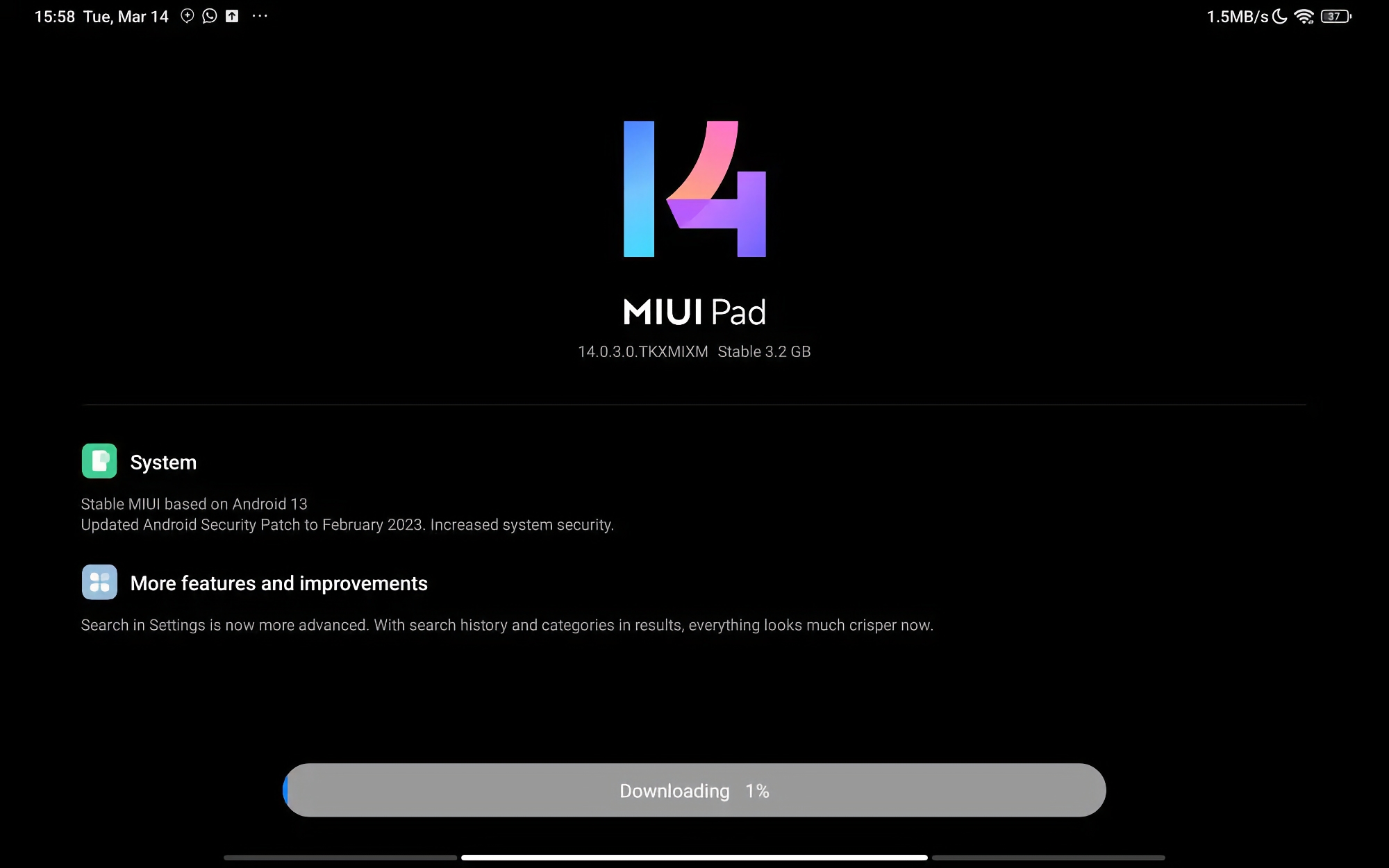Image resolution: width=1389 pixels, height=868 pixels.
Task: Tap the center white navigation handle
Action: pos(694,858)
